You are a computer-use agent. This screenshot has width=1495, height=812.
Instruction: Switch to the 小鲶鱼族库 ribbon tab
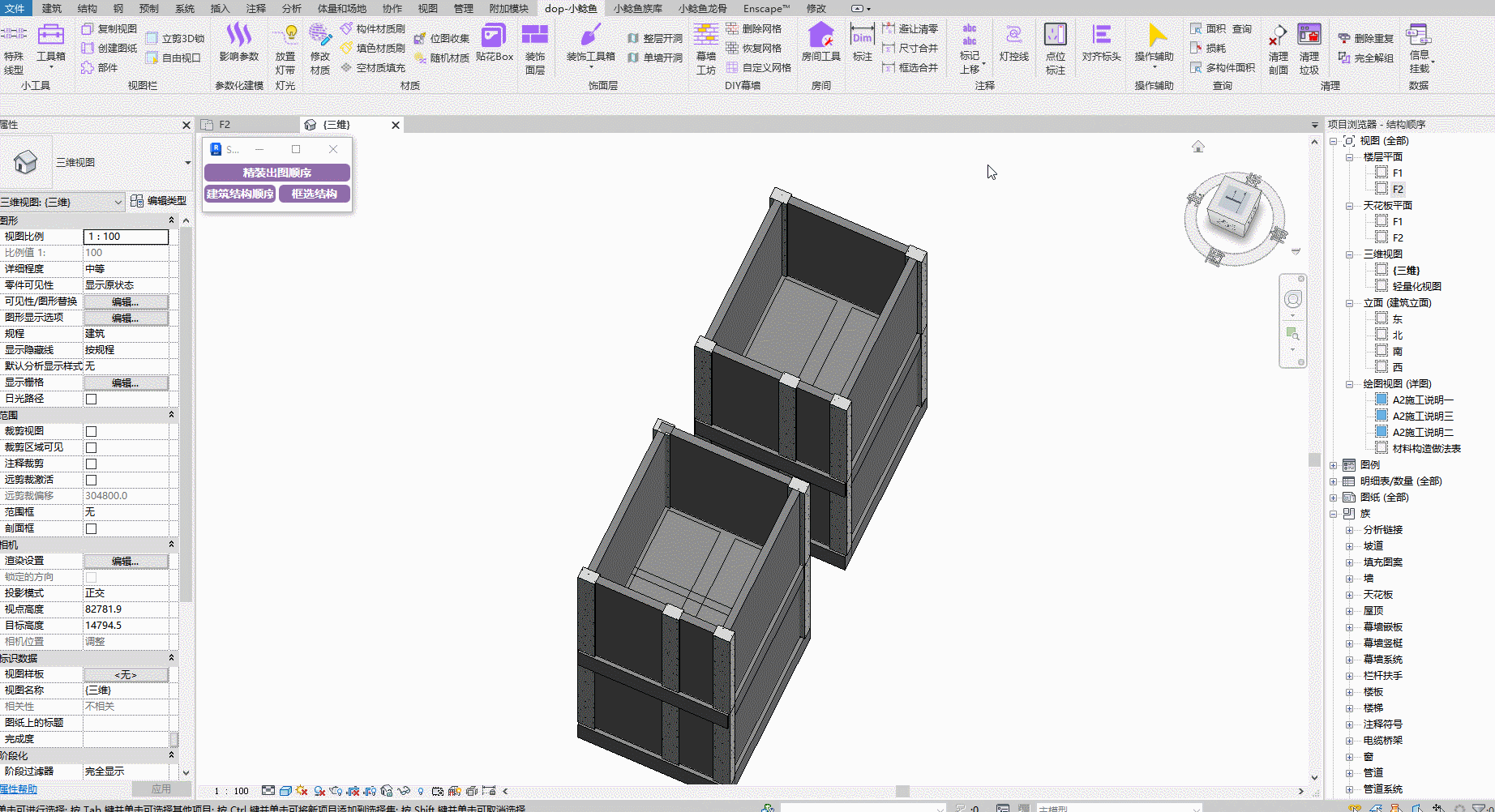(x=637, y=9)
